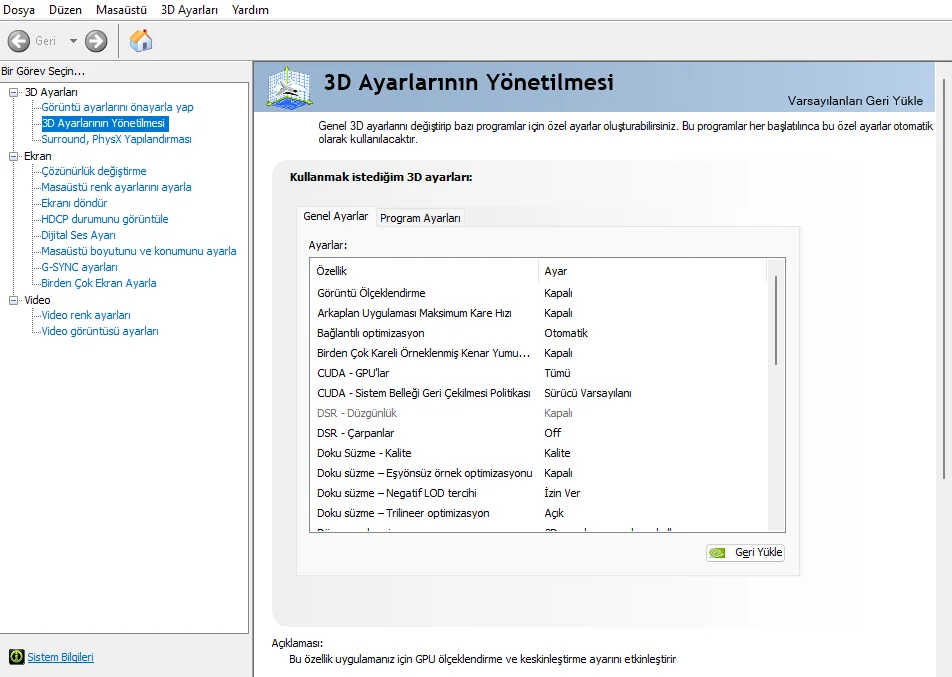Image resolution: width=952 pixels, height=677 pixels.
Task: Select the Görüntü Ölçeklendirme row
Action: tap(538, 293)
